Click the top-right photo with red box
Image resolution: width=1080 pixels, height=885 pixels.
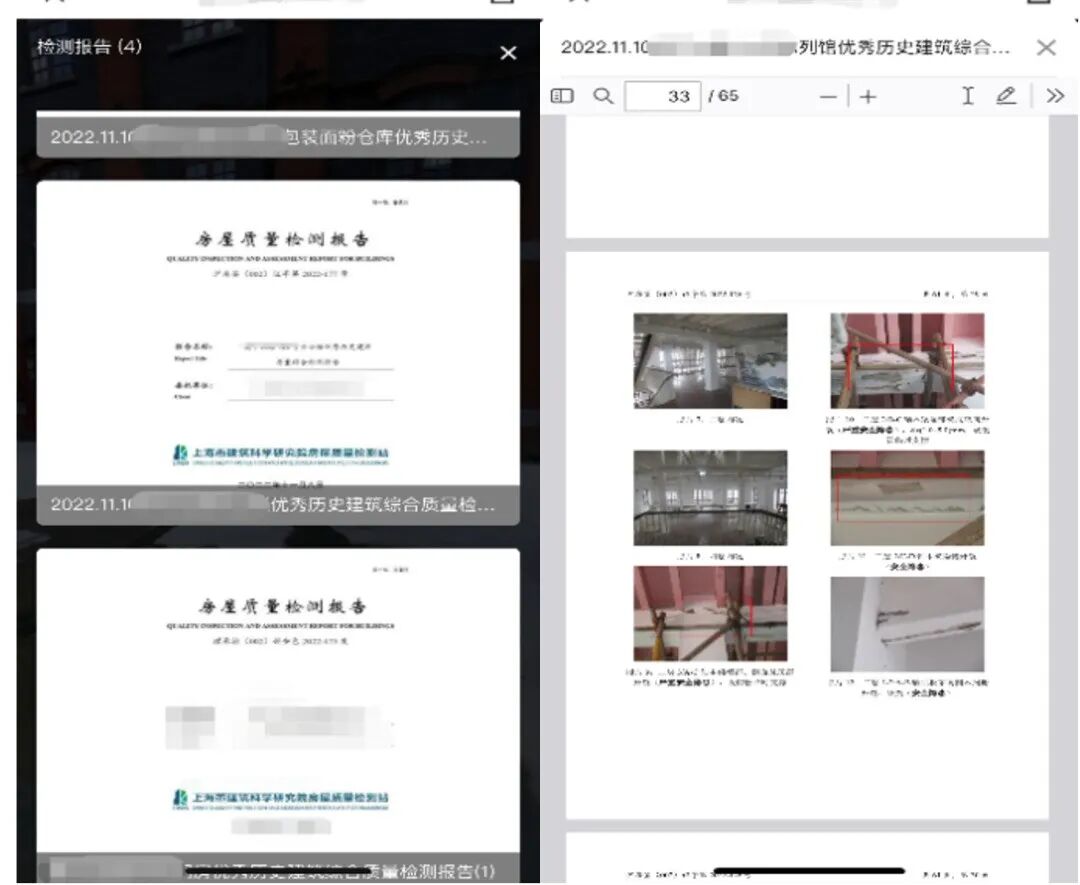click(907, 361)
